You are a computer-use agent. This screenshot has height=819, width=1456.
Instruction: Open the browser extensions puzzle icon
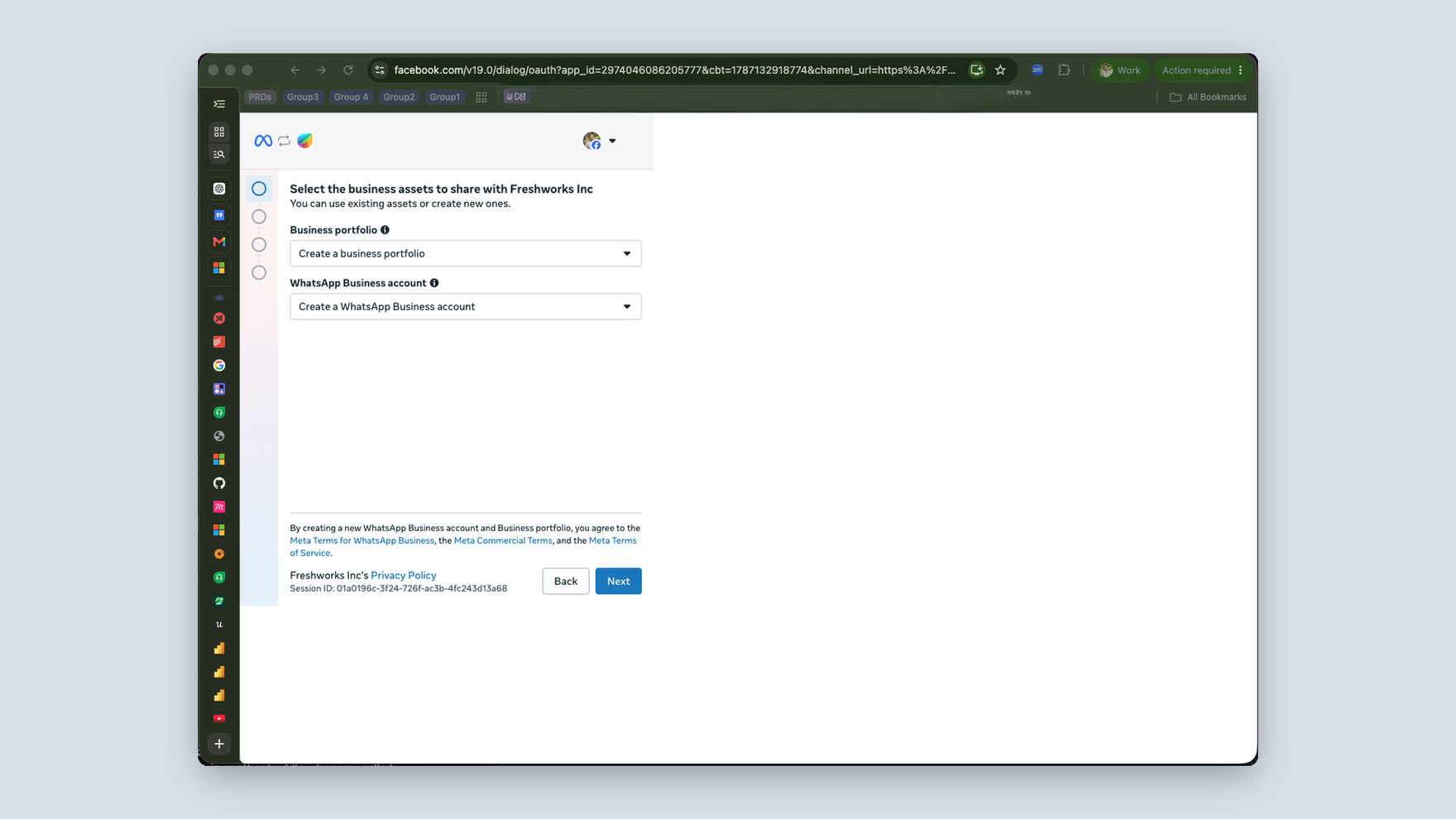point(1064,70)
